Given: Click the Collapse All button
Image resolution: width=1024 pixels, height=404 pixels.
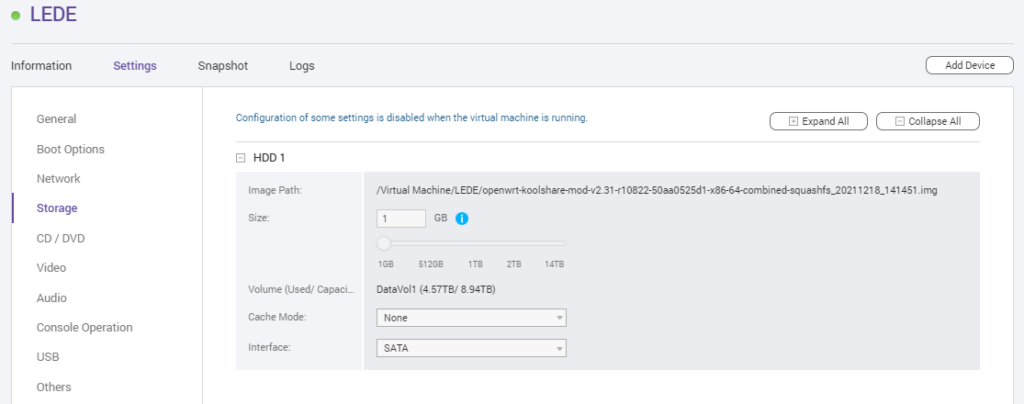Looking at the screenshot, I should [x=927, y=121].
